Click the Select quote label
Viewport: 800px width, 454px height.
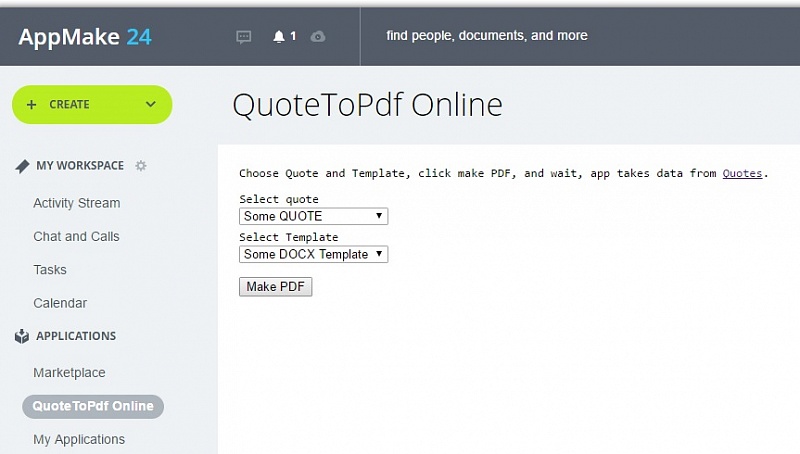coord(279,199)
